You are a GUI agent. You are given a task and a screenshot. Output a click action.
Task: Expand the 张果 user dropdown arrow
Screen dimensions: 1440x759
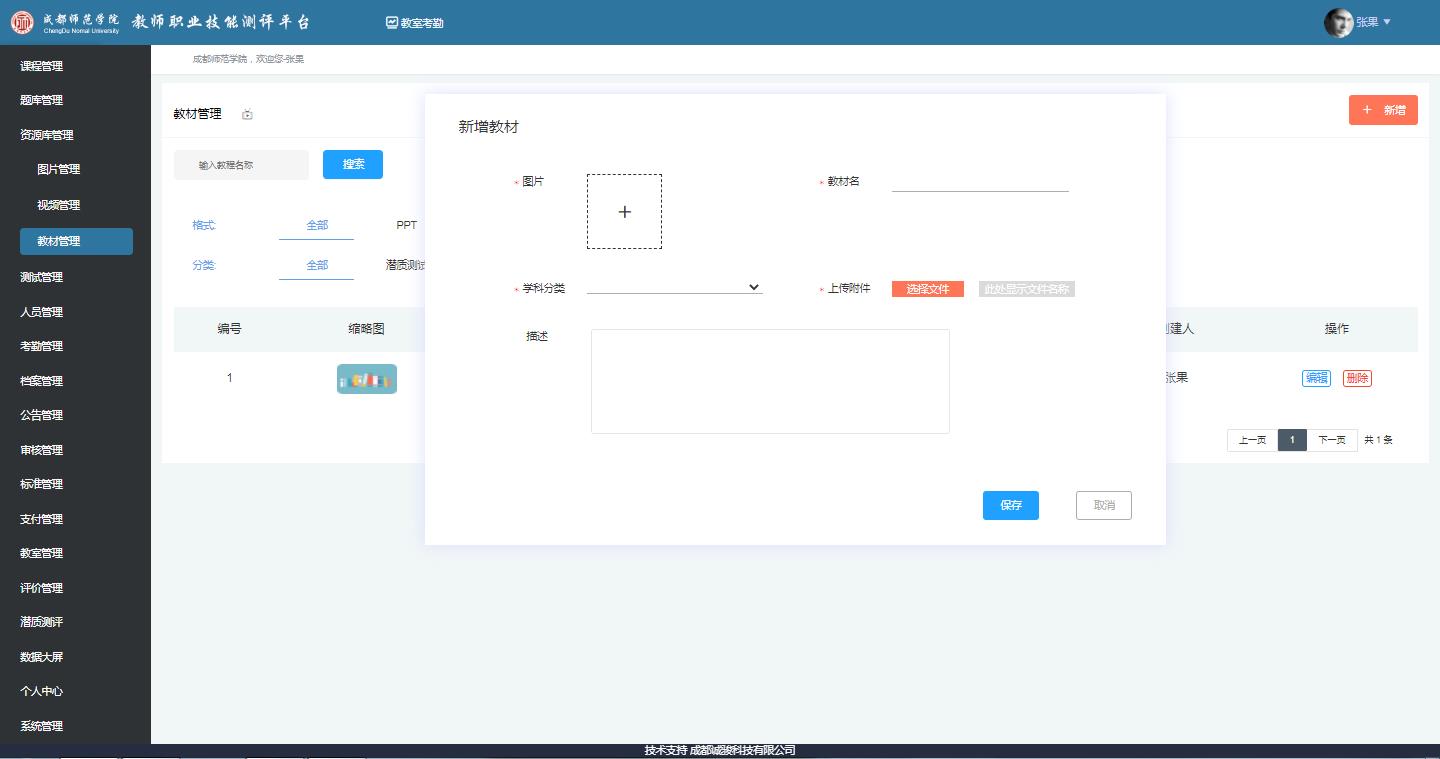1387,22
